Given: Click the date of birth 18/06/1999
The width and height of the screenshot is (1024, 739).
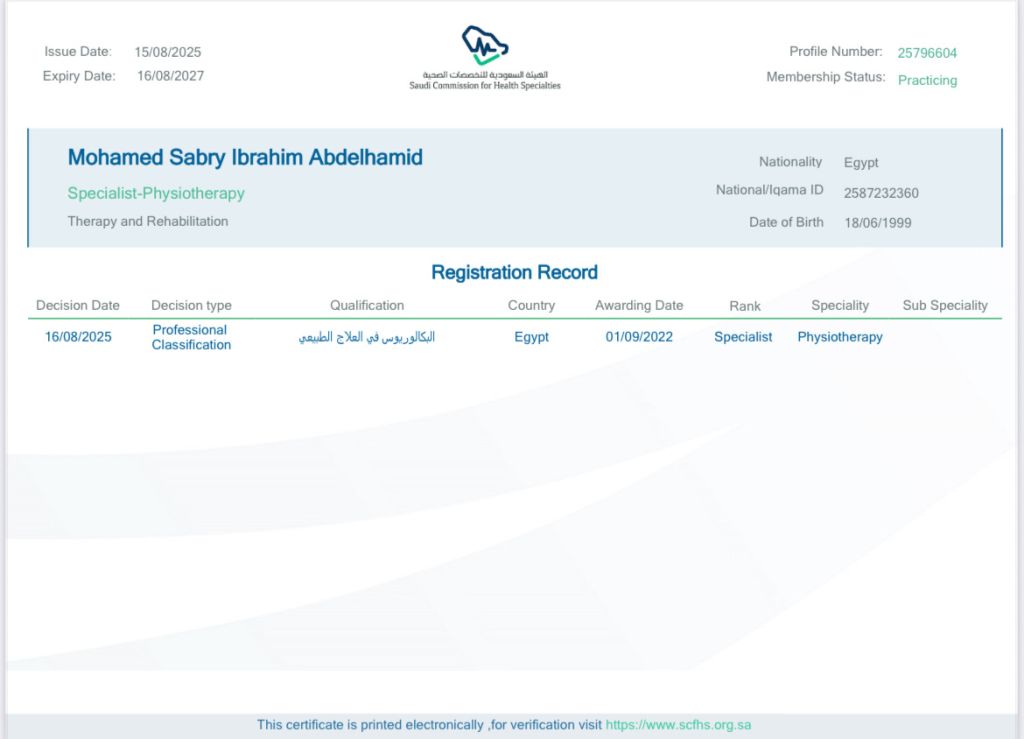Looking at the screenshot, I should pos(877,223).
